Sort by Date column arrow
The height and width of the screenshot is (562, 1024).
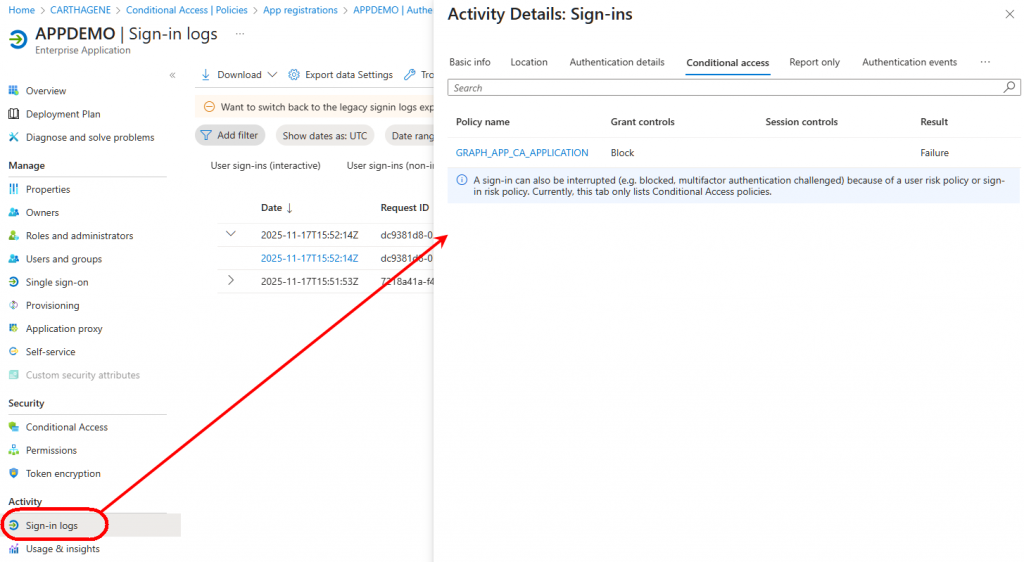point(289,208)
